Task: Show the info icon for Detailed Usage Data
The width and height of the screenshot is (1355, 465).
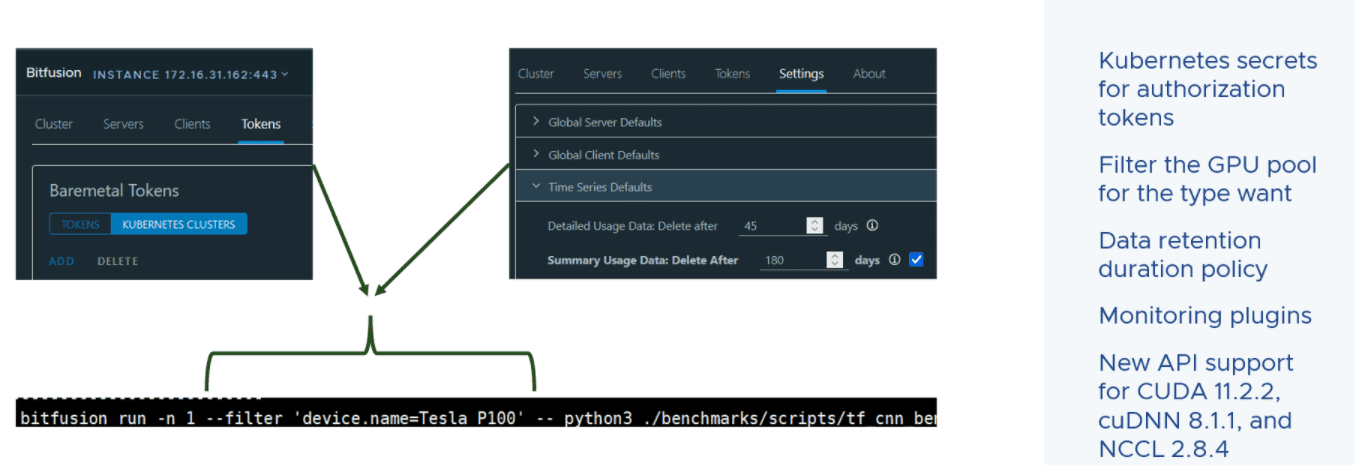Action: [872, 226]
